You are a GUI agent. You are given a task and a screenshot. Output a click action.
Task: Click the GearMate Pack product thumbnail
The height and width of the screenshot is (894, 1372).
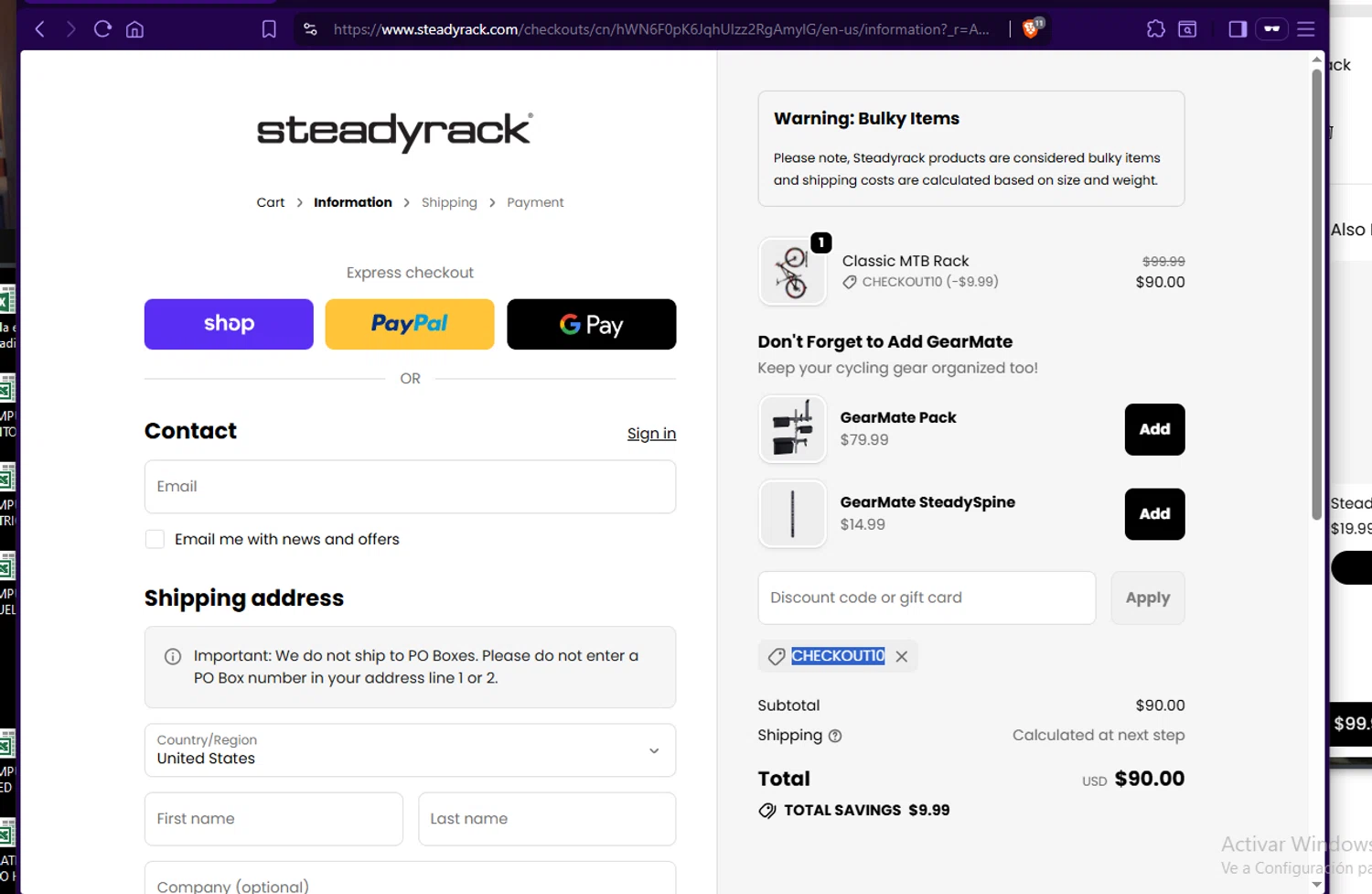coord(793,429)
